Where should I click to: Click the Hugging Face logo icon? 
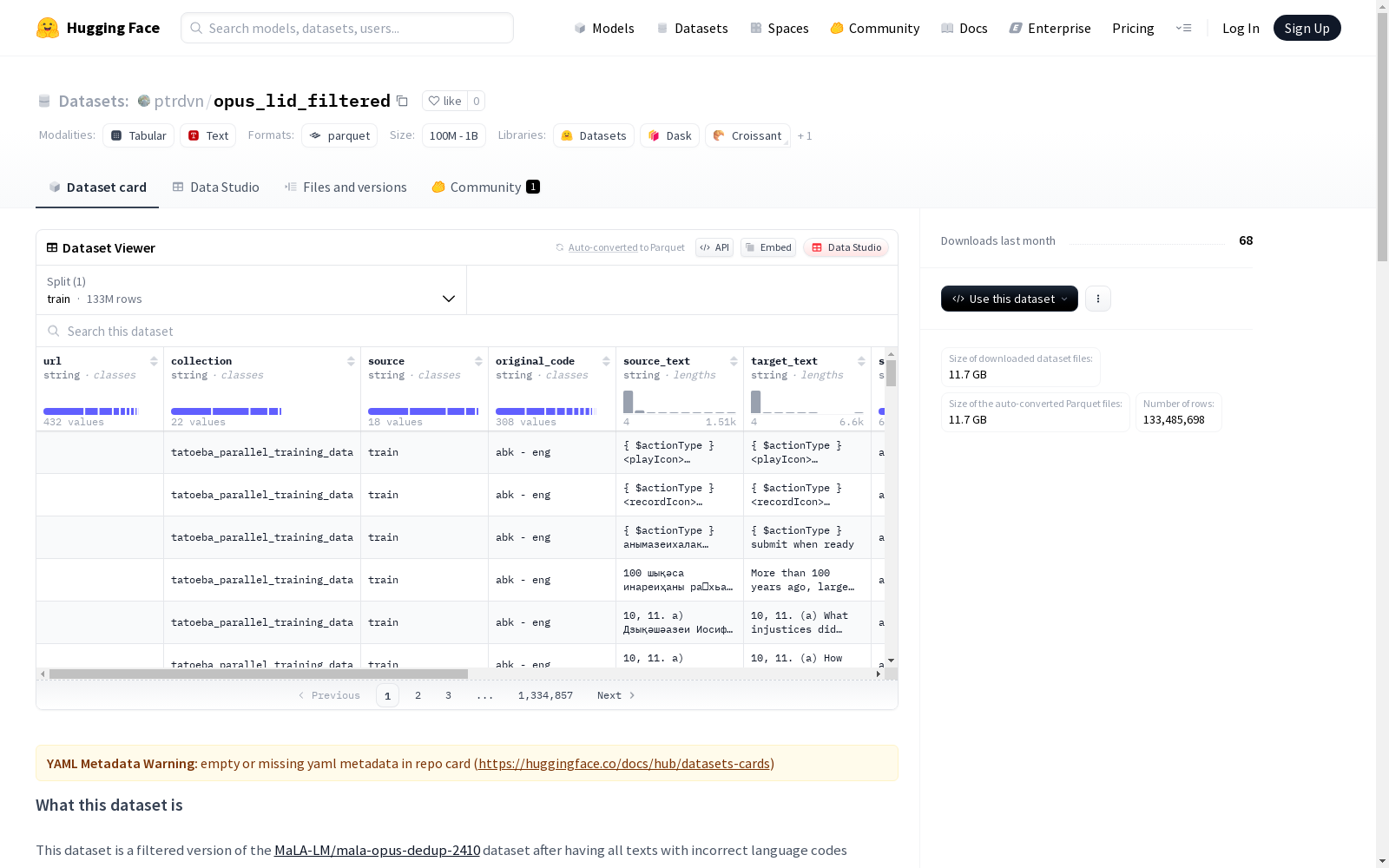click(48, 28)
